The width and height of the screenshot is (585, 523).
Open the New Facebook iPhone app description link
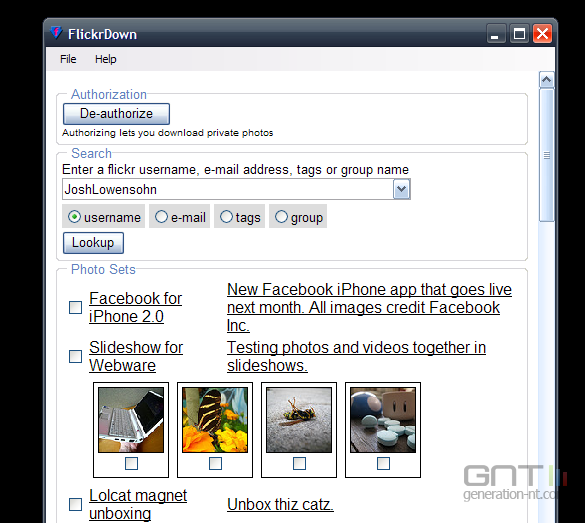coord(369,307)
